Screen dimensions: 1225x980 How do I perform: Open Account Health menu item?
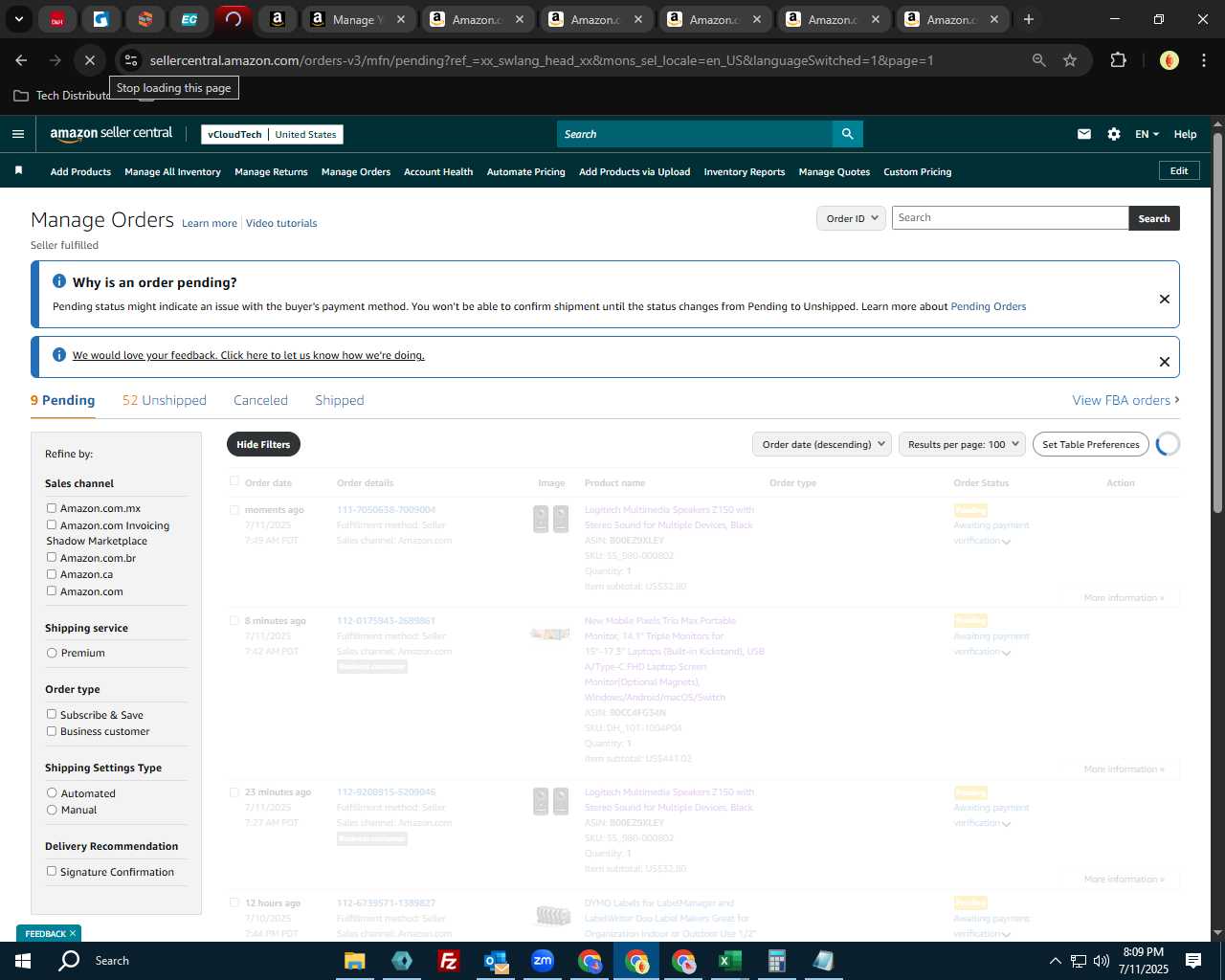point(438,172)
